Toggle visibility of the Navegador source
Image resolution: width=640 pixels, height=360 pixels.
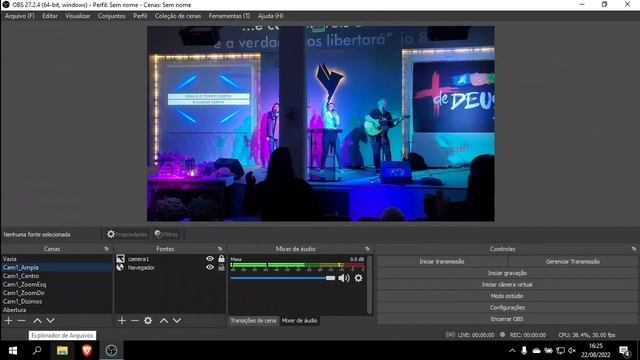[x=210, y=267]
